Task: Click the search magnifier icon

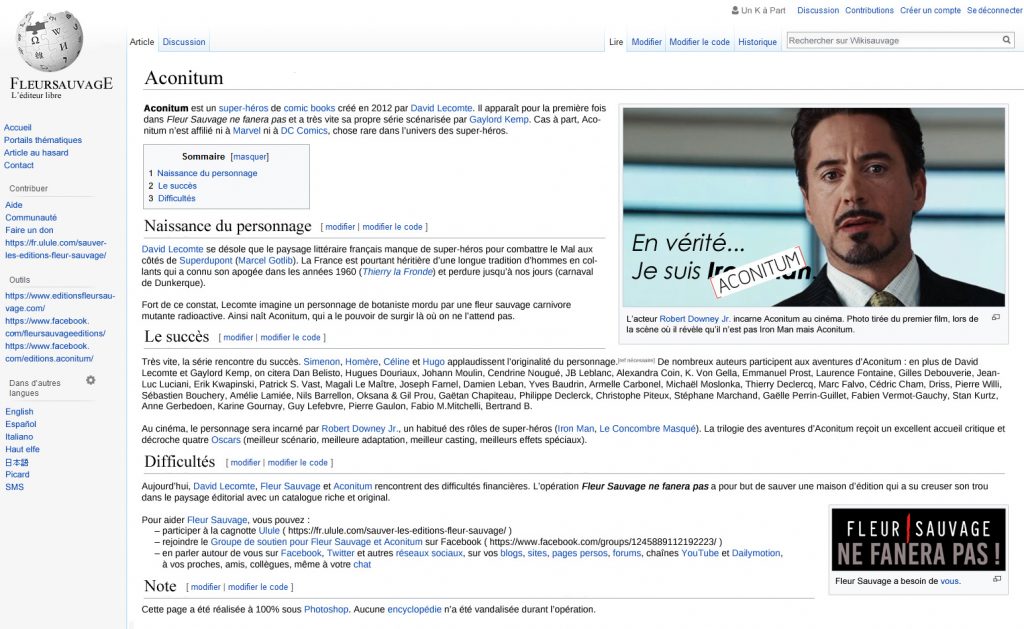Action: tap(1006, 40)
